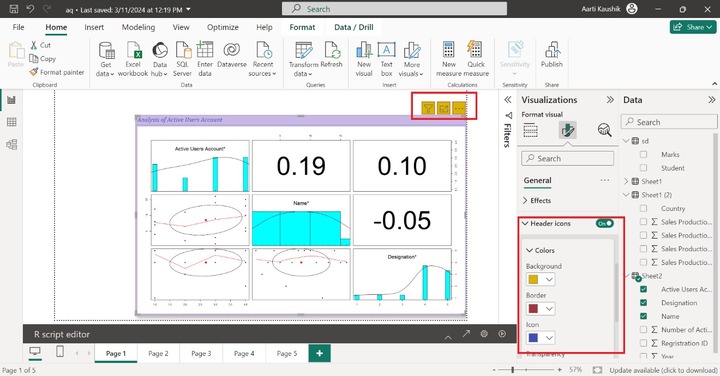Switch to Report view in sidebar
720x376 pixels.
click(x=11, y=100)
